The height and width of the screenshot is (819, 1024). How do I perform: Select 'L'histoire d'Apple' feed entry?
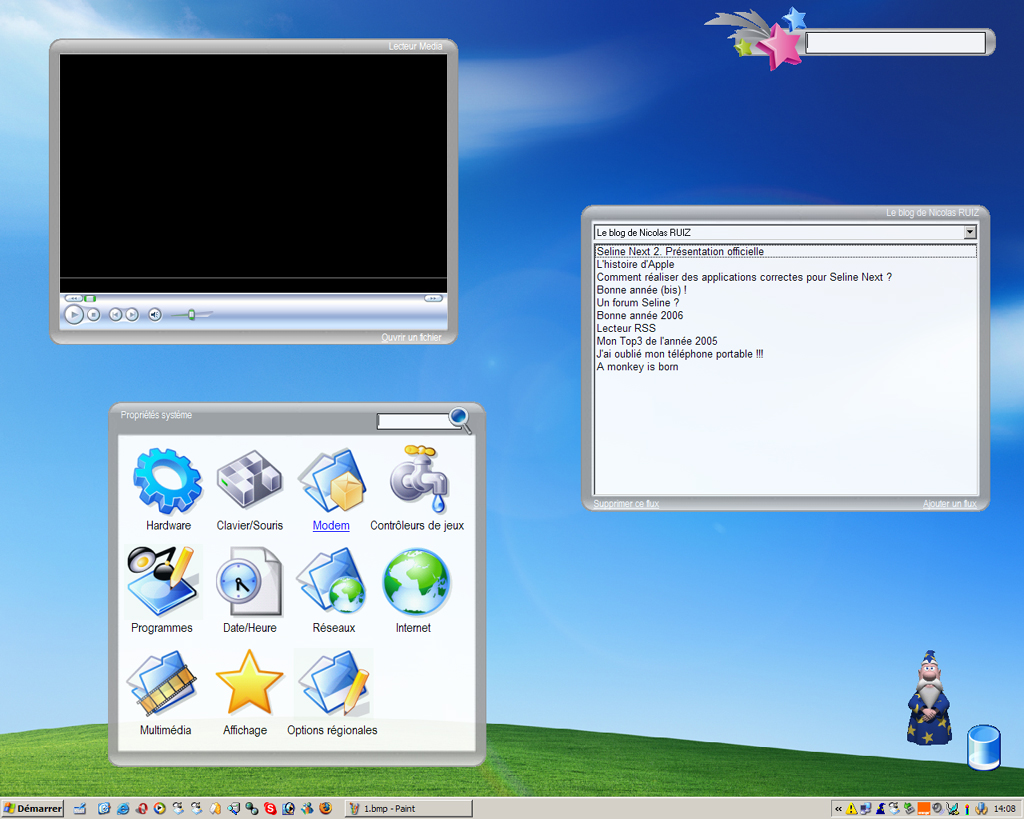point(635,265)
